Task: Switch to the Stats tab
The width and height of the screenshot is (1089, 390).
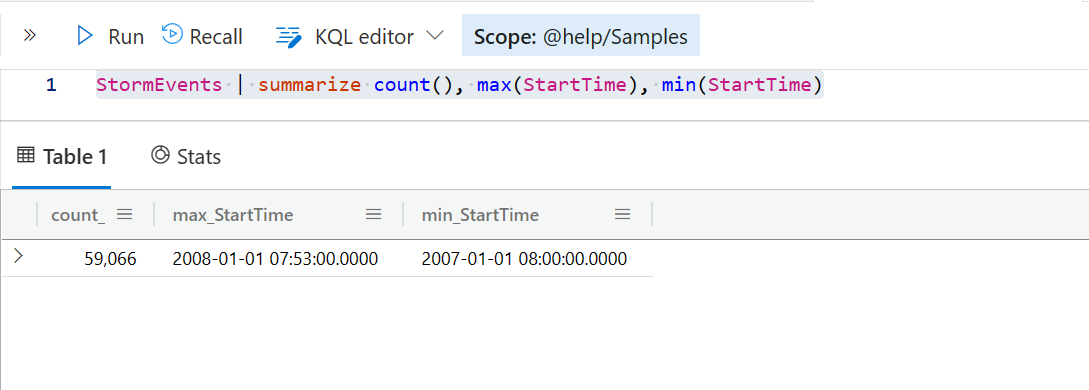Action: [185, 157]
